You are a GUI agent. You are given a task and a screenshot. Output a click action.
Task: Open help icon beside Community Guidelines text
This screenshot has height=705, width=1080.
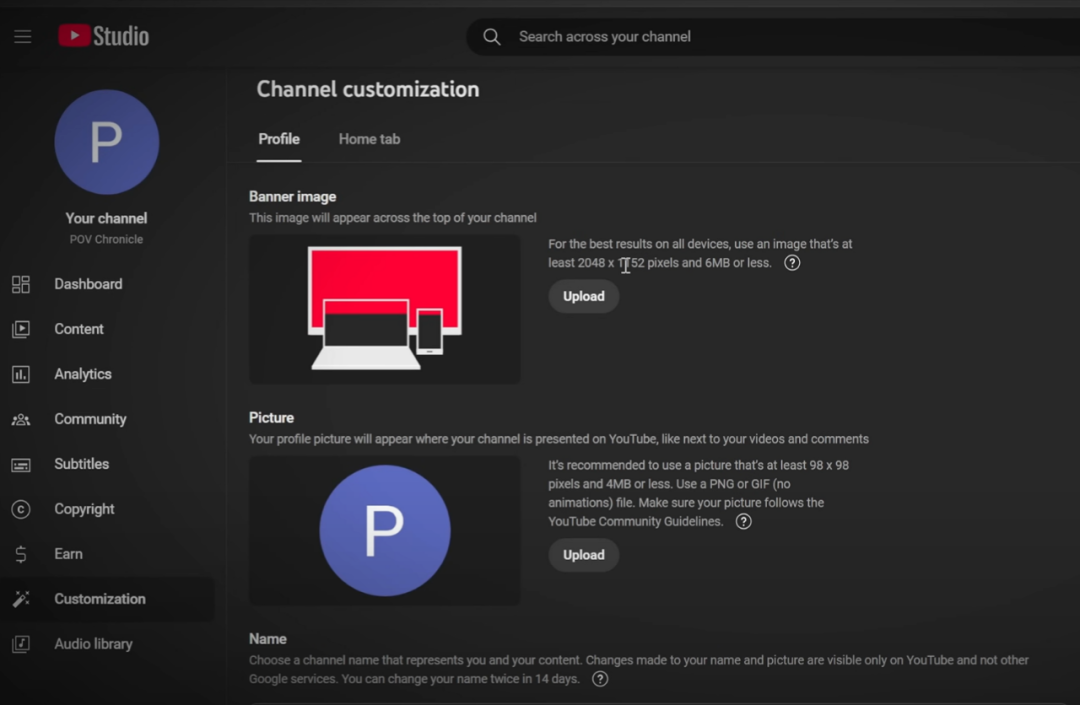(743, 522)
